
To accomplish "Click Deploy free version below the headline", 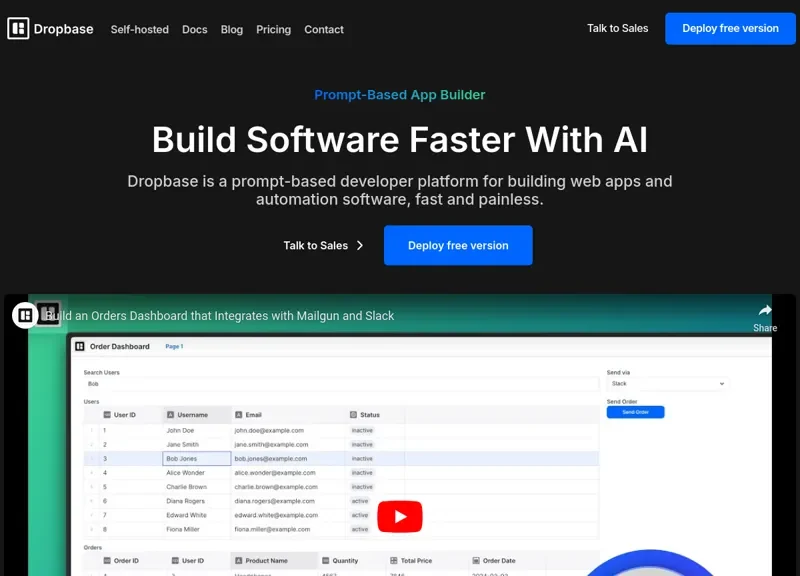I will (x=458, y=245).
